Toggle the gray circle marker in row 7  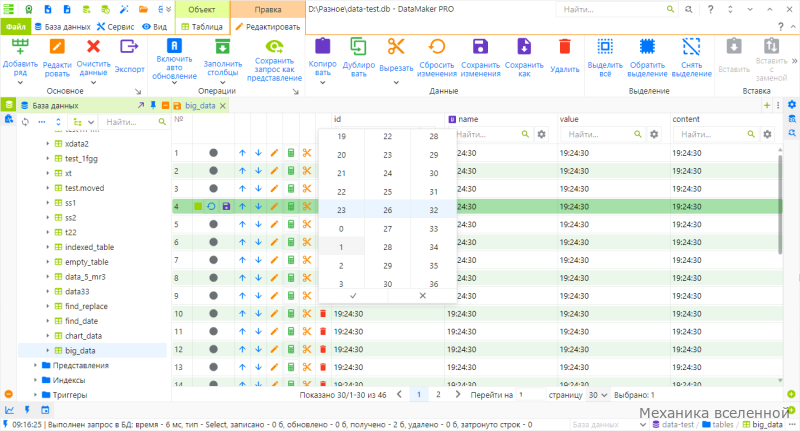pyautogui.click(x=213, y=260)
